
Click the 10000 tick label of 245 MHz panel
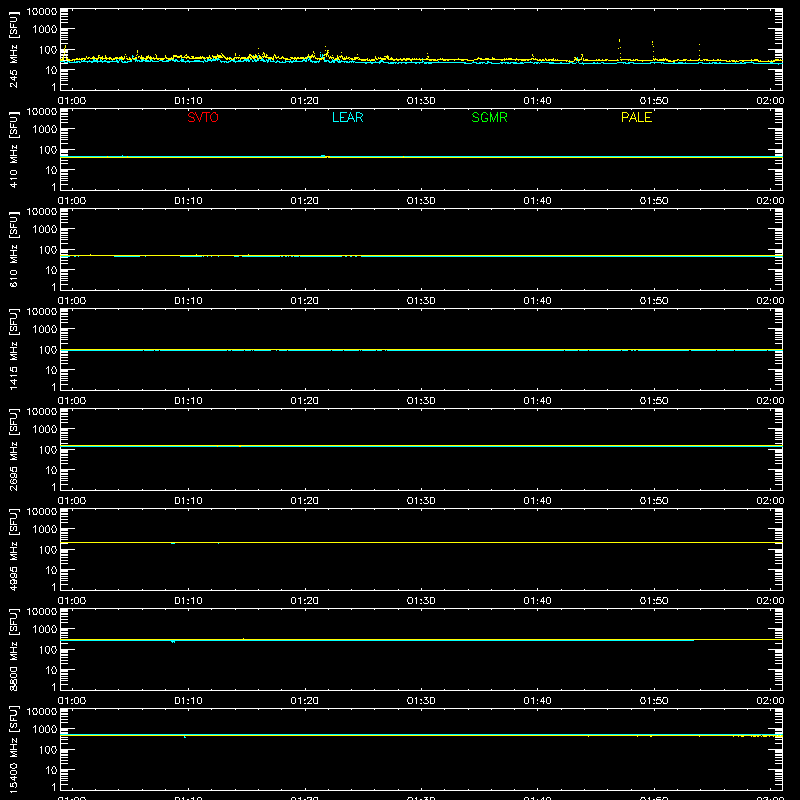click(42, 12)
